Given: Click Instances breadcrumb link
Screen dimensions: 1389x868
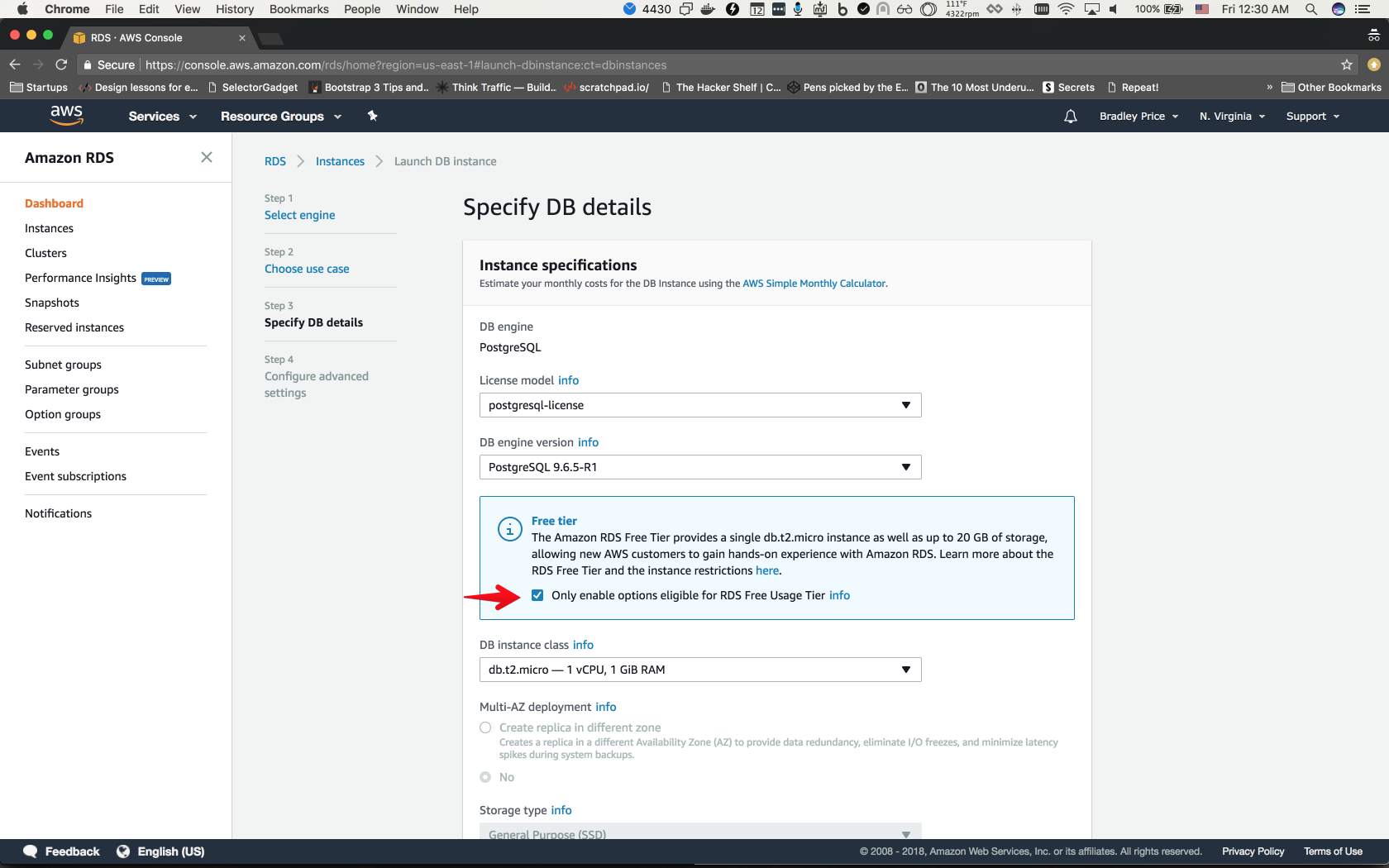Looking at the screenshot, I should tap(340, 161).
